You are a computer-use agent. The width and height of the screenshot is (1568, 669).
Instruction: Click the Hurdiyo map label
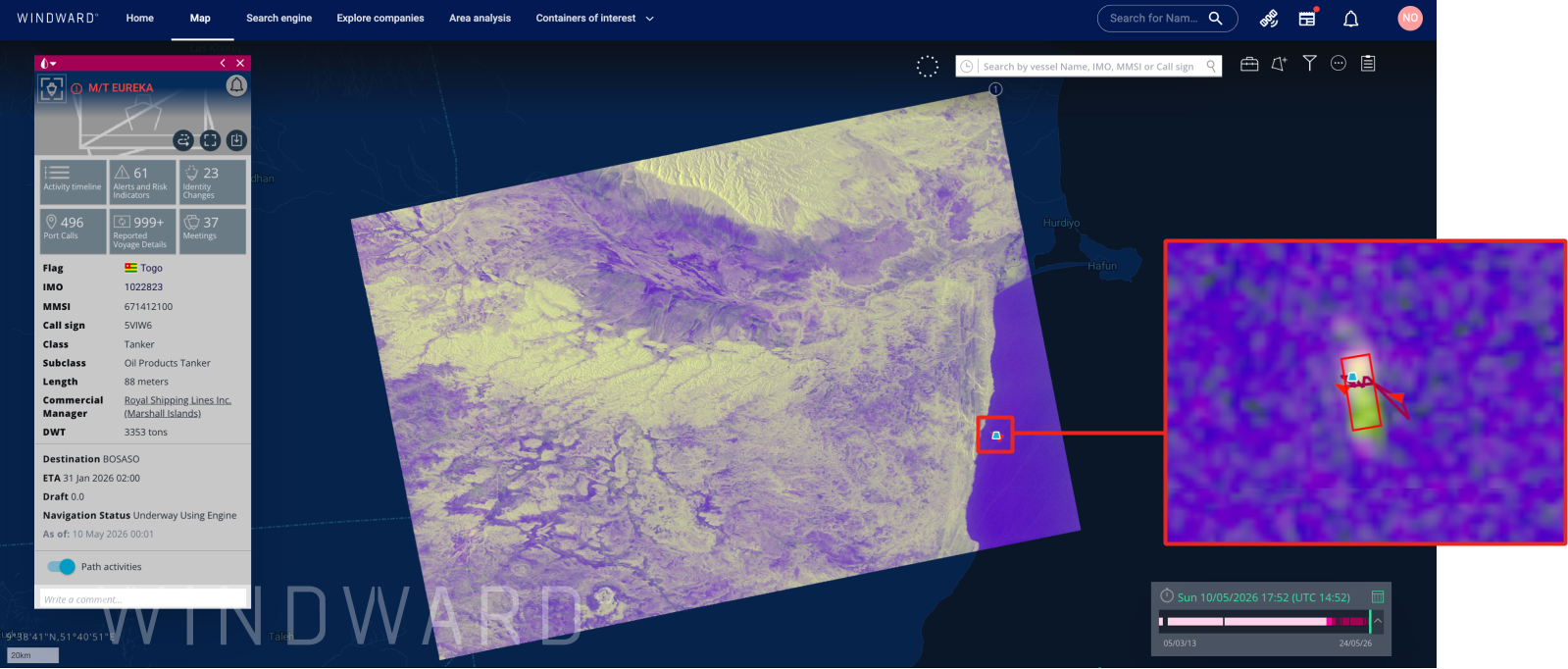point(1061,223)
